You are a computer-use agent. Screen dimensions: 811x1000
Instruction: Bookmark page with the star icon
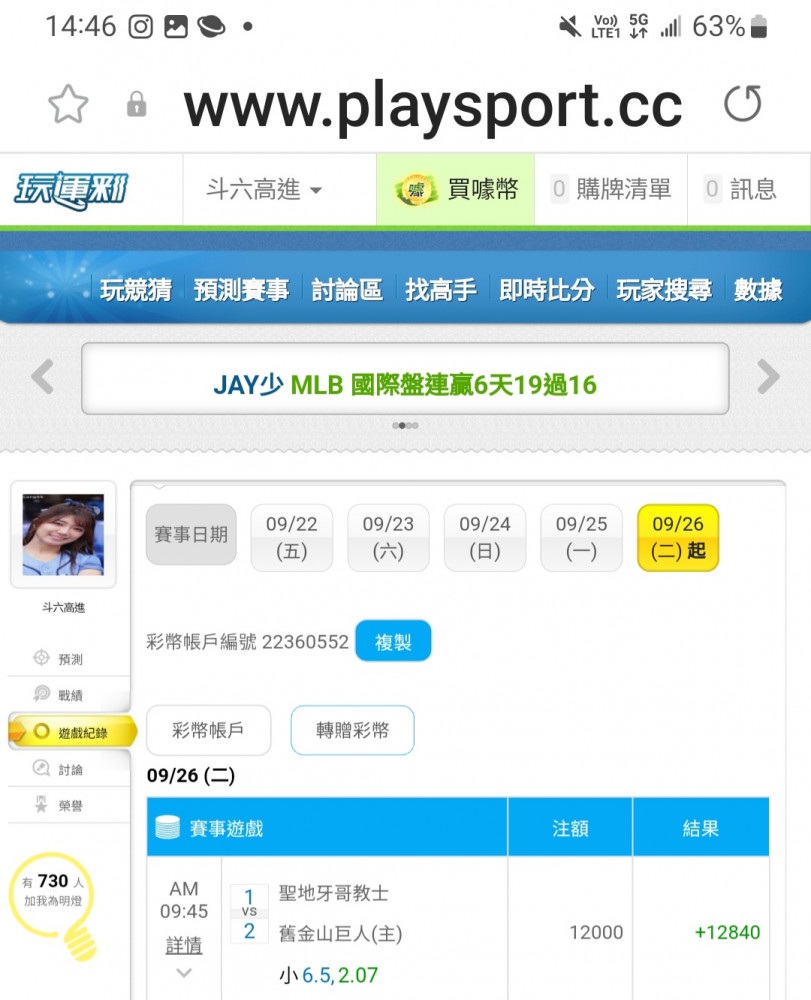pos(68,104)
